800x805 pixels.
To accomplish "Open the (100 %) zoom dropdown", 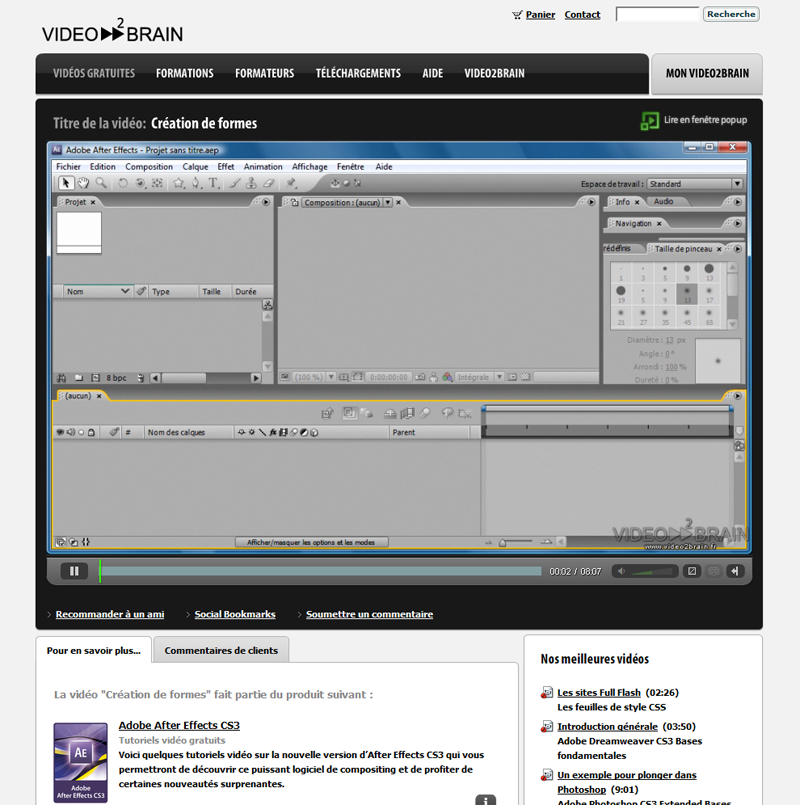I will point(331,377).
